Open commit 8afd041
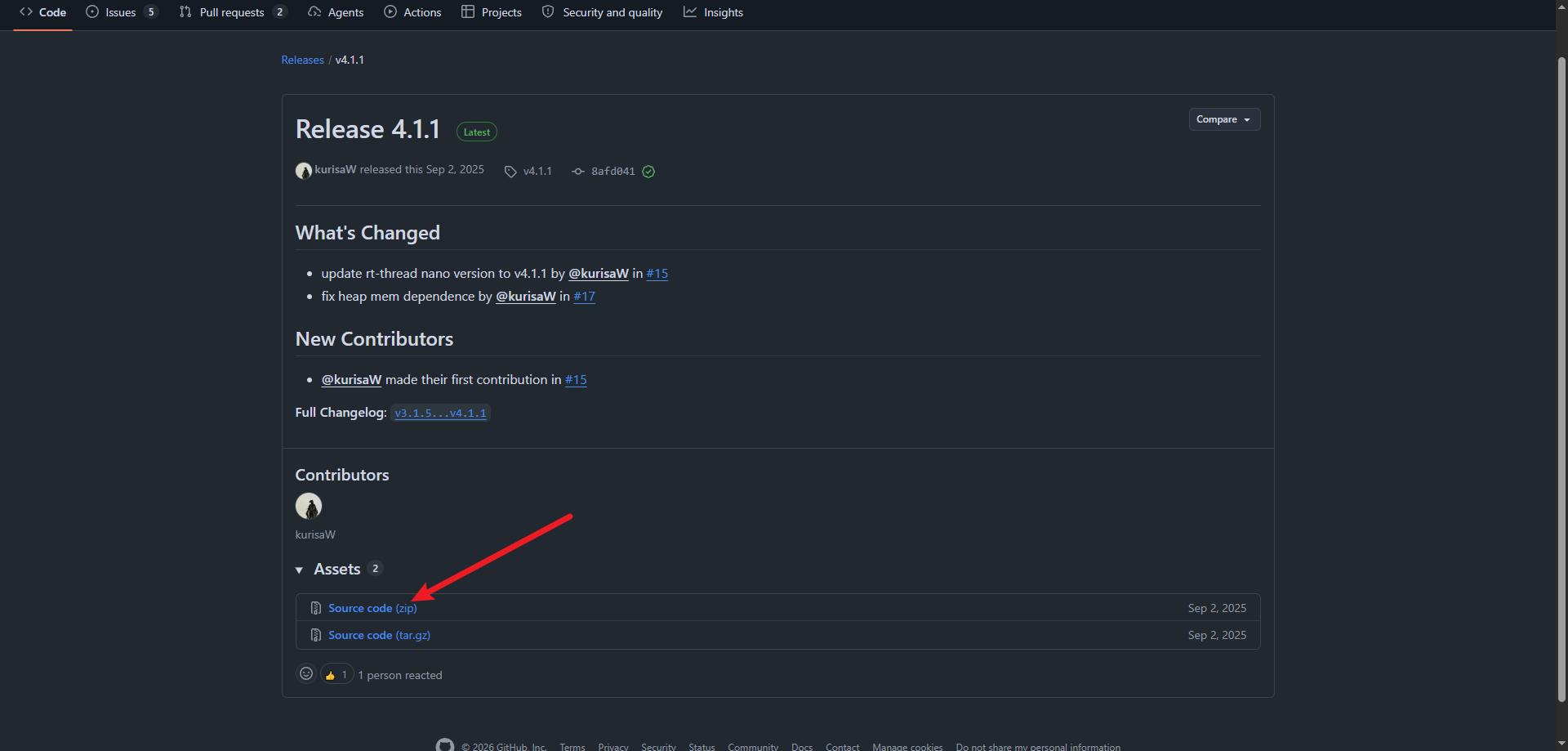Viewport: 1568px width, 751px height. (x=612, y=172)
